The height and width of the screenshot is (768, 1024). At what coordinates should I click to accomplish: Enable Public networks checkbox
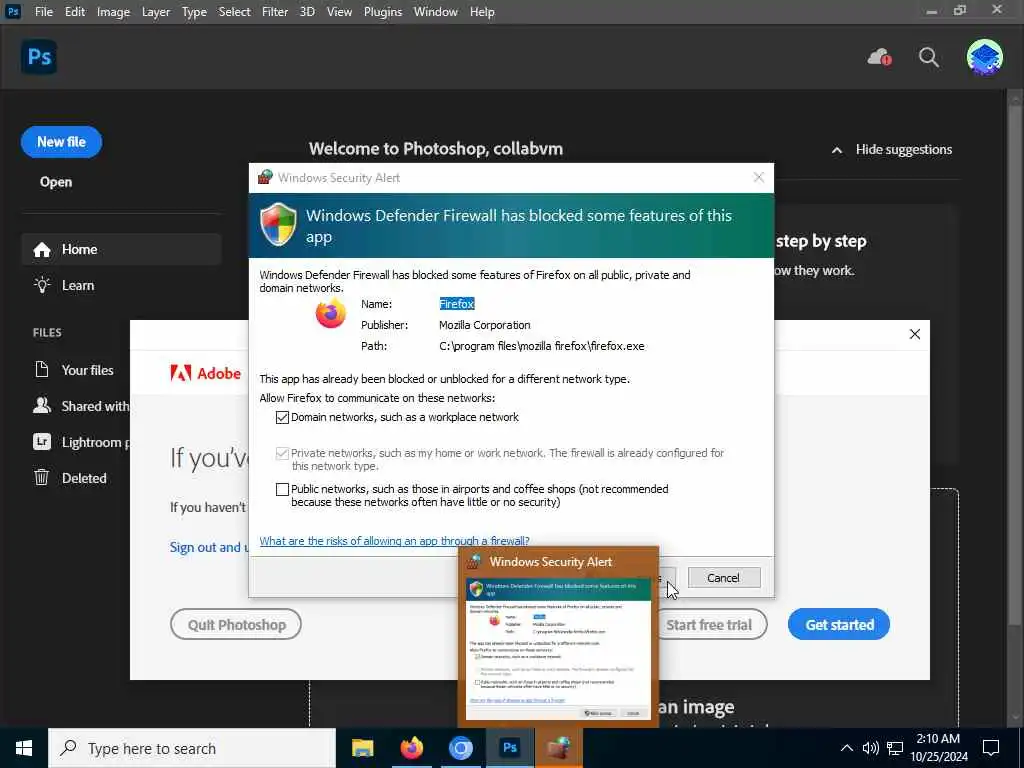pos(282,489)
